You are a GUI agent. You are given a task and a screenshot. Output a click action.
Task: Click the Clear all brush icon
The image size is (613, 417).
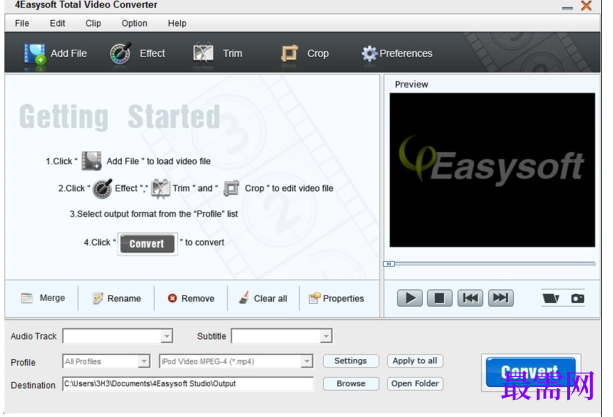pyautogui.click(x=244, y=298)
